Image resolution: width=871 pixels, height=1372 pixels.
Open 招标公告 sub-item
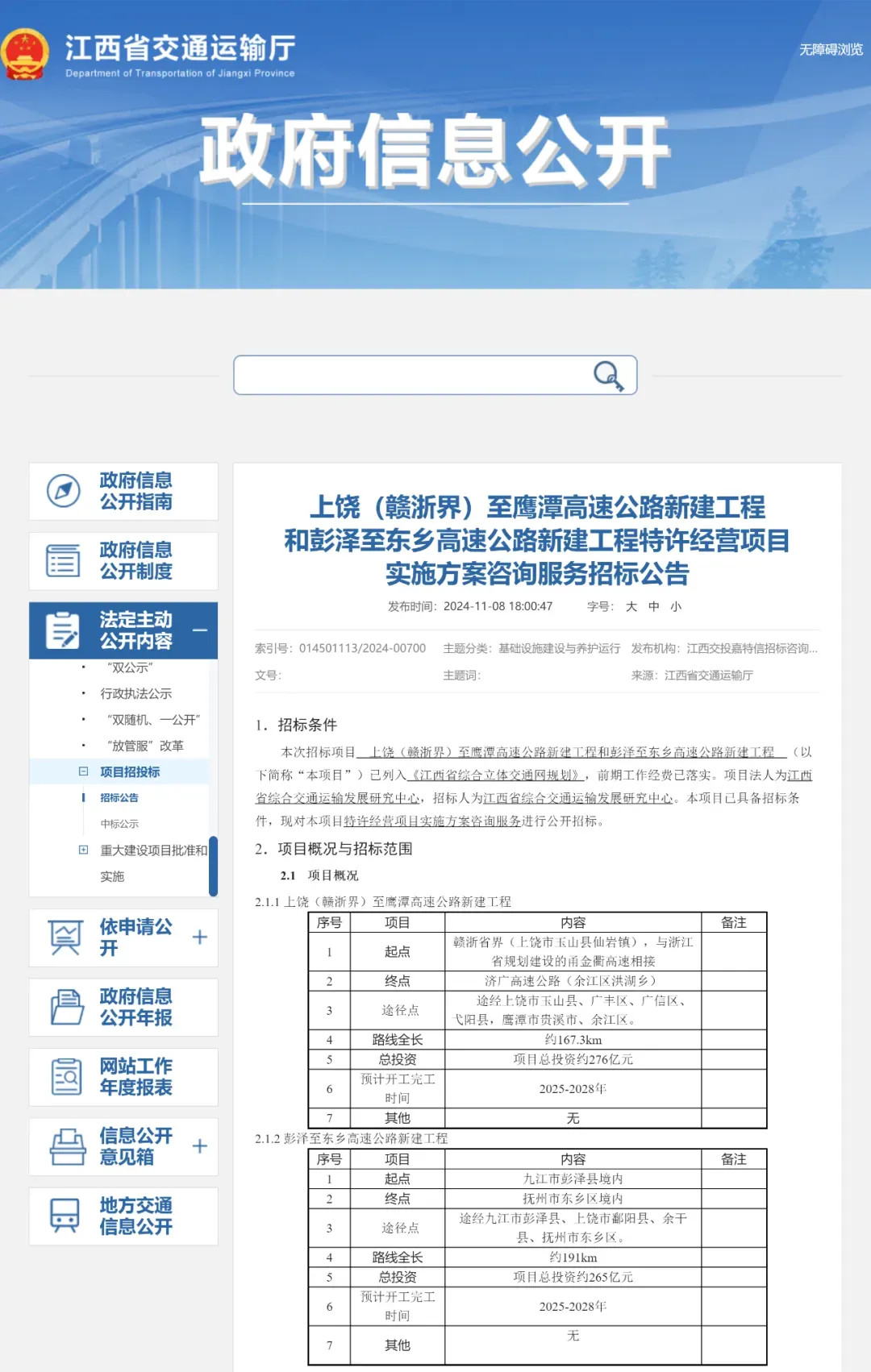119,797
